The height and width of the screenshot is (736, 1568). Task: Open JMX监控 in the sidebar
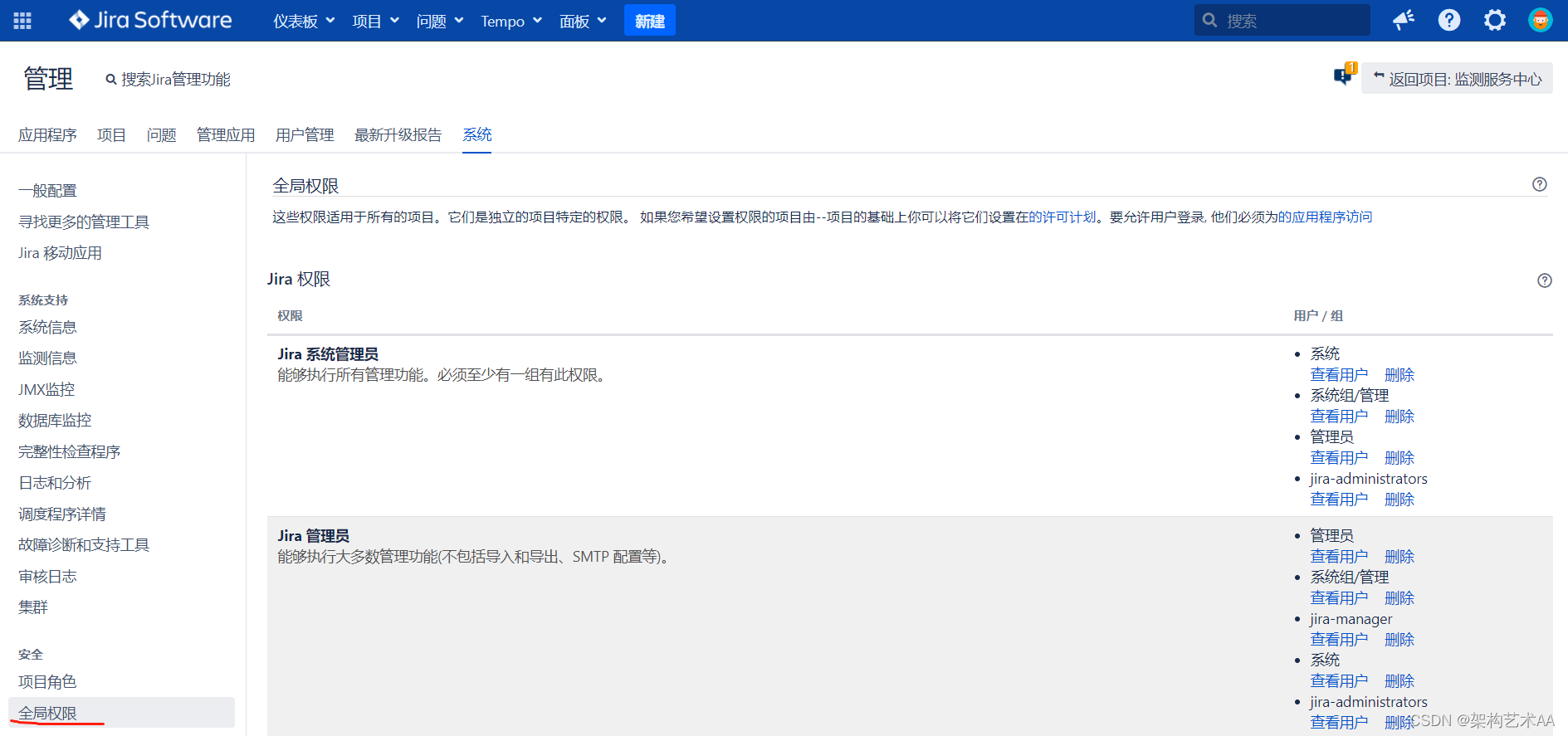click(46, 389)
